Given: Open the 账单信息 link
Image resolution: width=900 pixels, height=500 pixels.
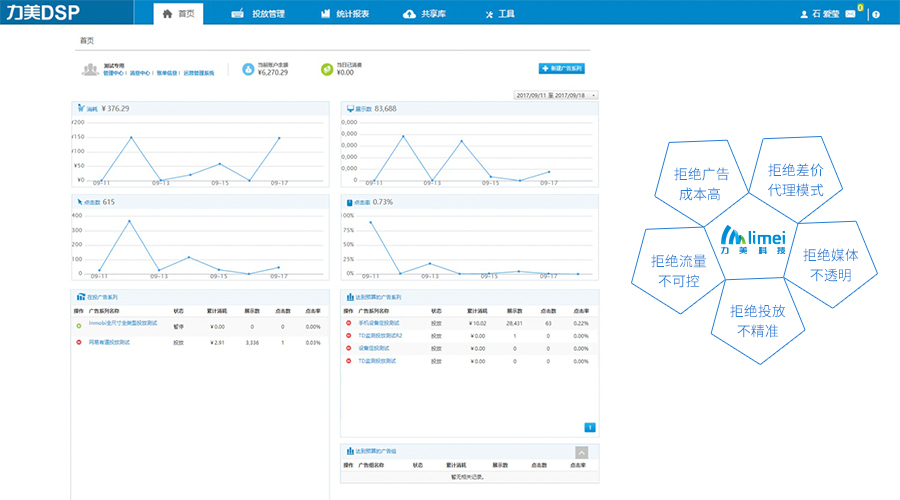Looking at the screenshot, I should [166, 73].
